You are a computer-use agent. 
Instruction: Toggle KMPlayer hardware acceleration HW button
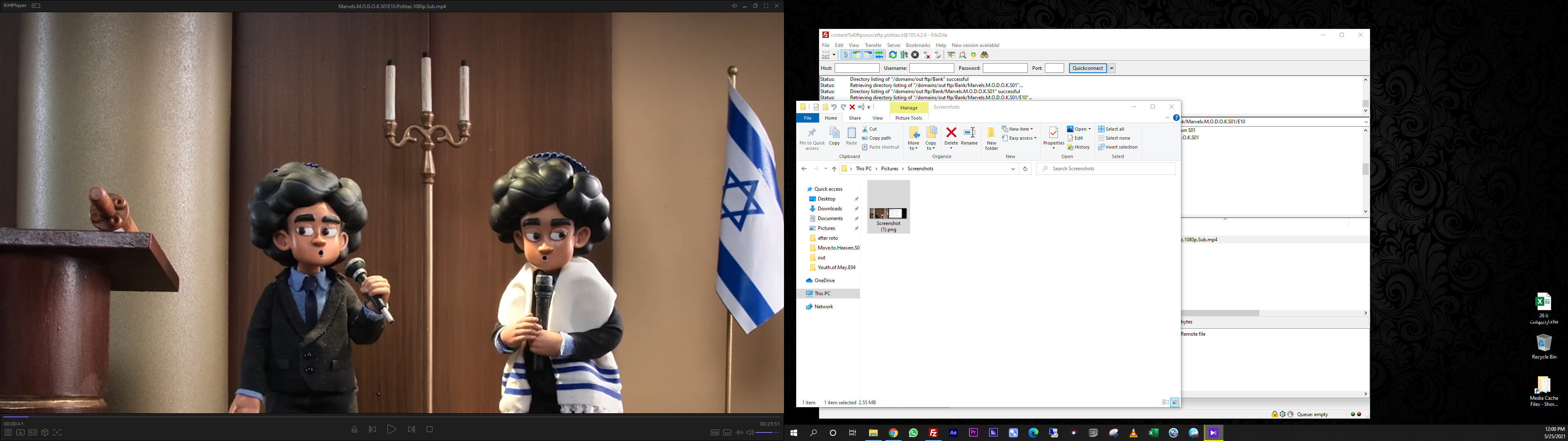click(x=715, y=432)
